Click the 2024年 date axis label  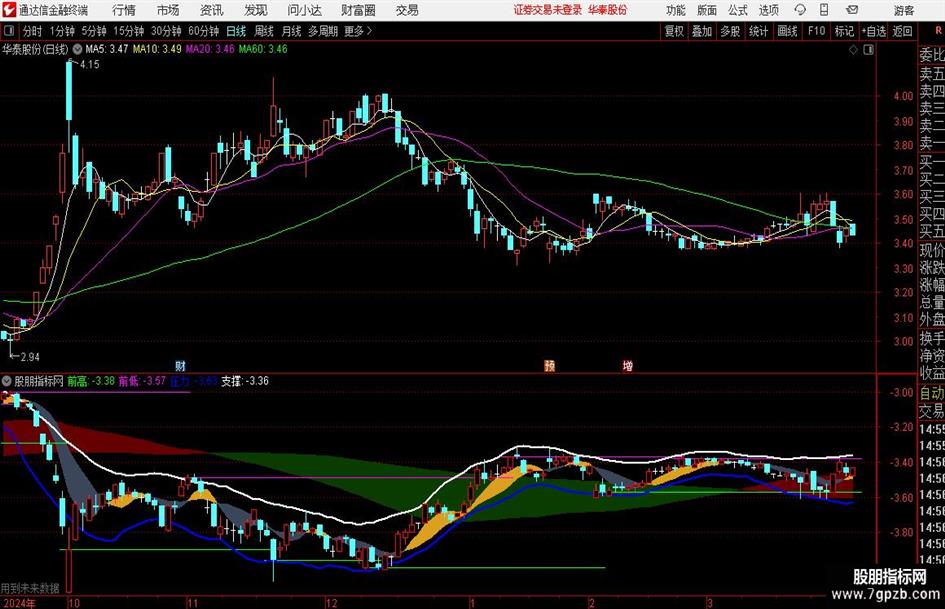(x=18, y=603)
